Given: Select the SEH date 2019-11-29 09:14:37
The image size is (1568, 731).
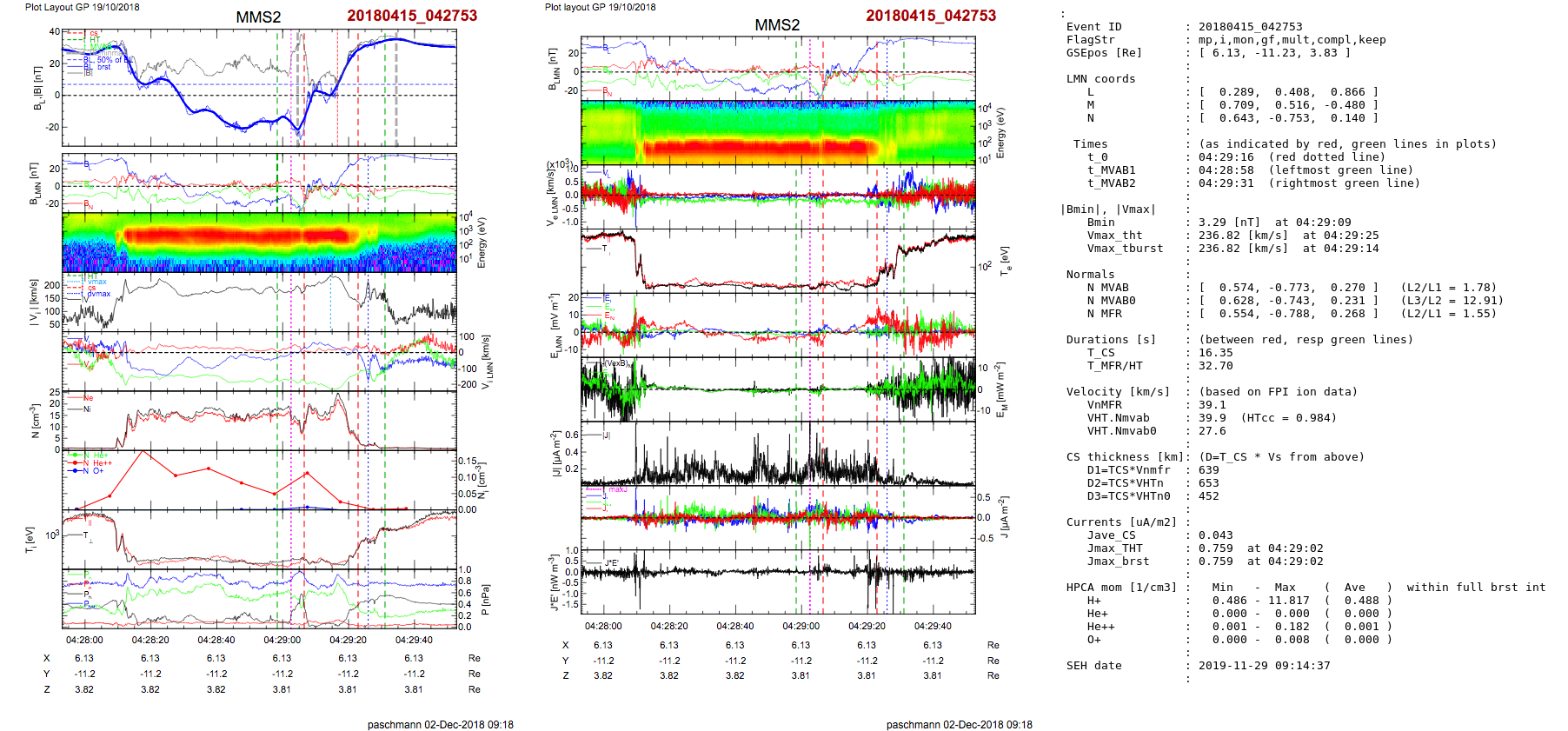Looking at the screenshot, I should pos(1264,666).
